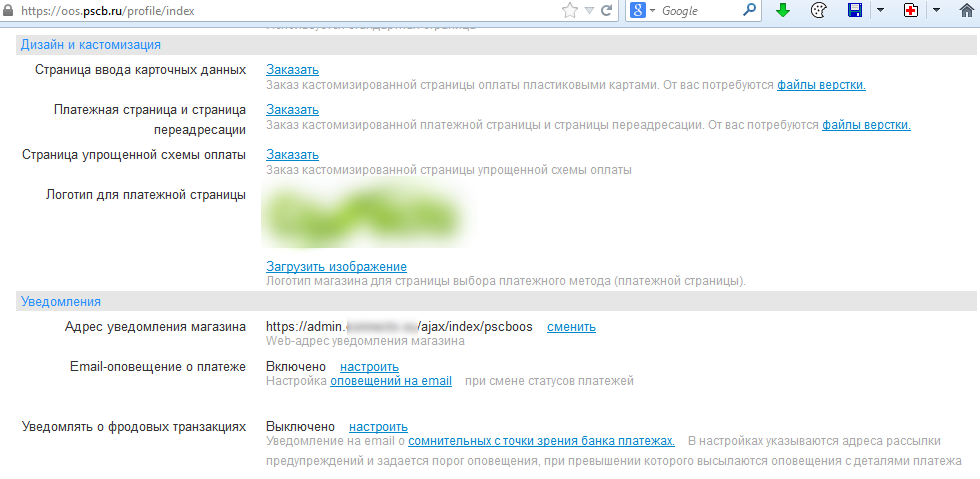Click the magnifier search icon
Image resolution: width=980 pixels, height=479 pixels.
[750, 10]
